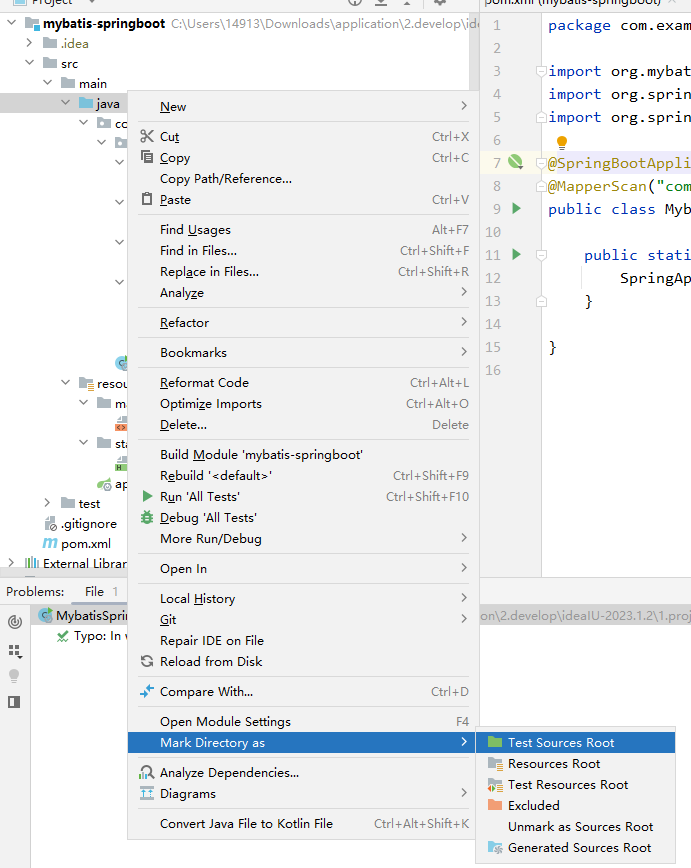Collapse the mybatis-springboot project node
The height and width of the screenshot is (868, 691).
click(12, 23)
